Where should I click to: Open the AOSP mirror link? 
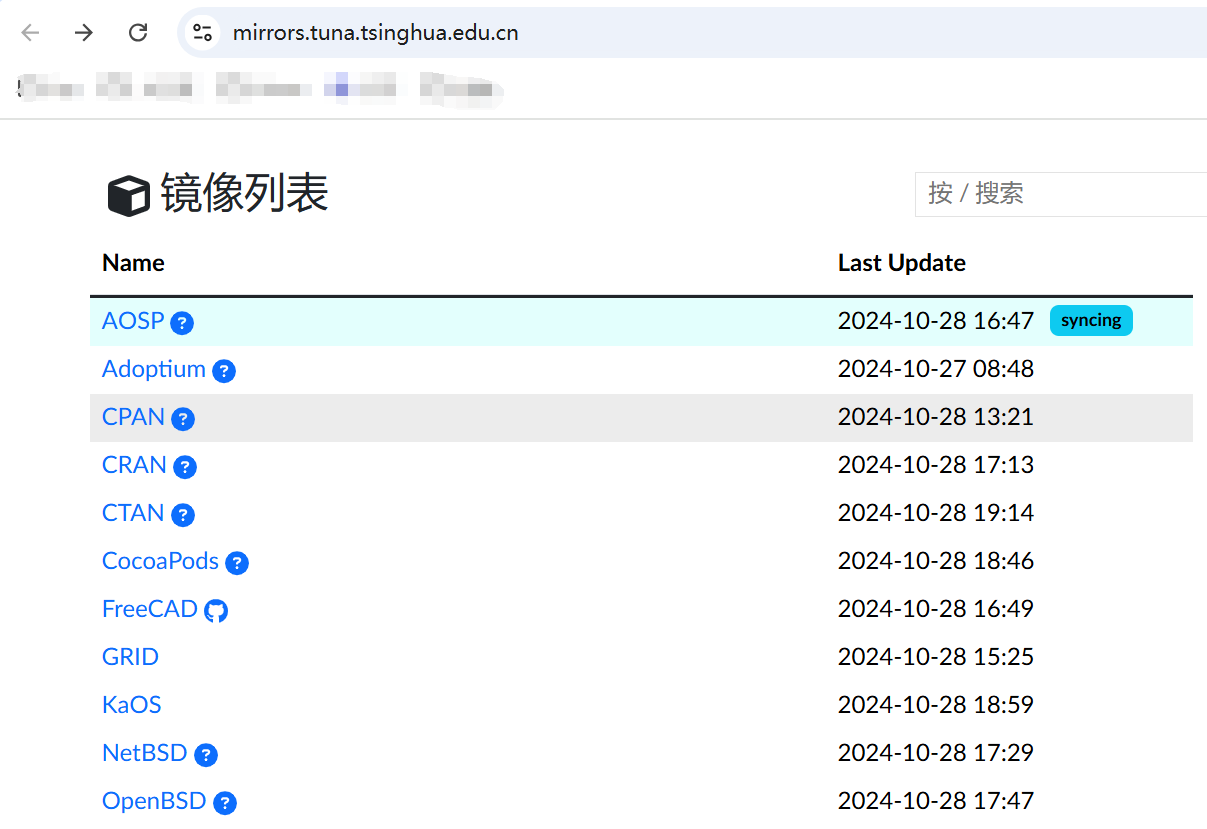point(133,321)
